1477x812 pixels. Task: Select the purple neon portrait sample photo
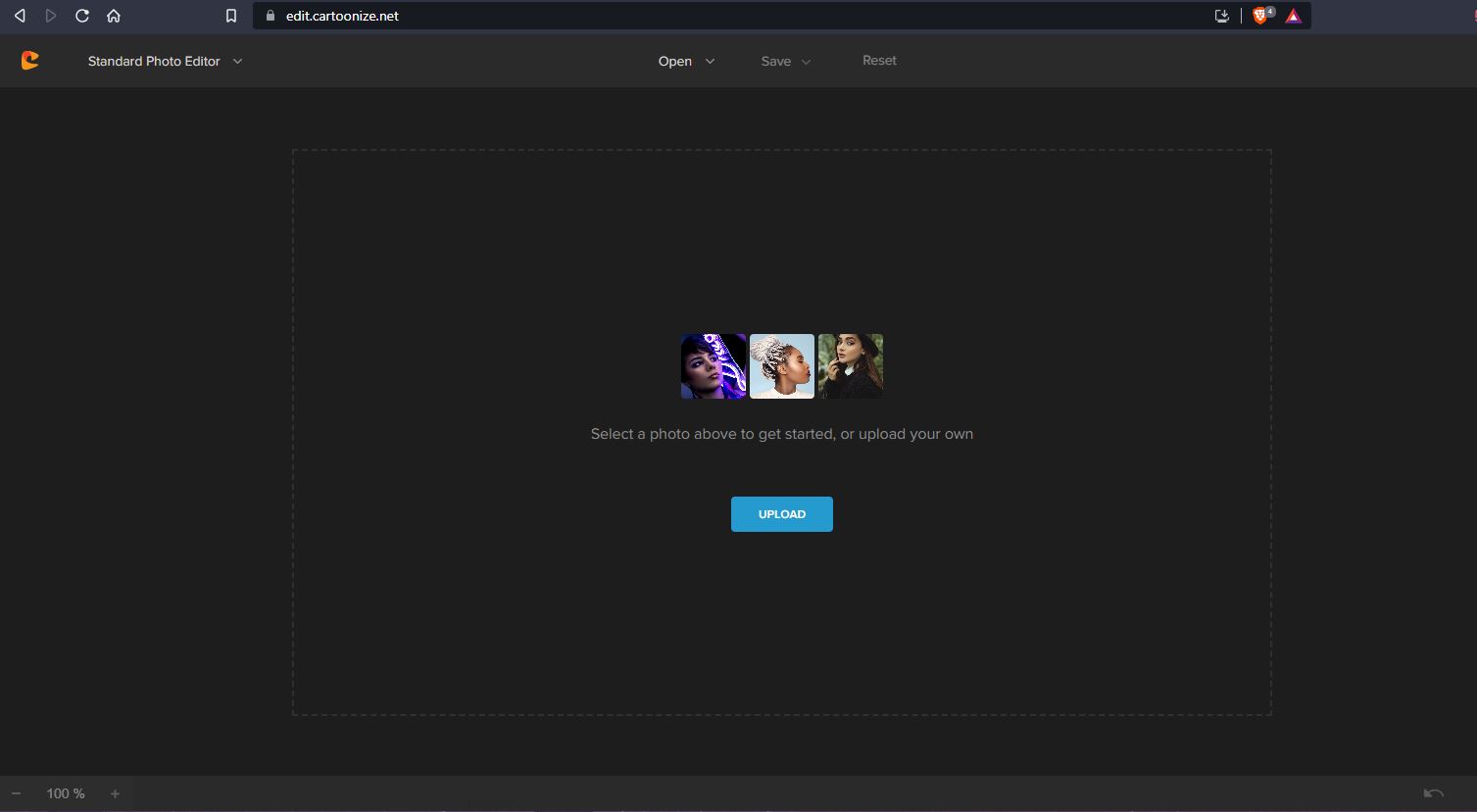coord(714,366)
